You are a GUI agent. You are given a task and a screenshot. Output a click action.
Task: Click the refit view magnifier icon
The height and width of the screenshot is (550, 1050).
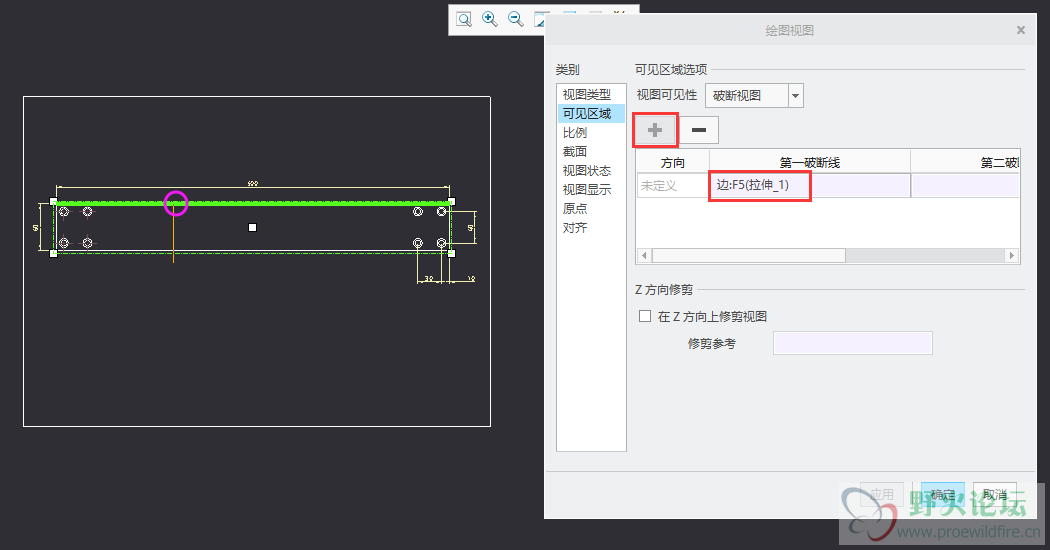[x=463, y=19]
